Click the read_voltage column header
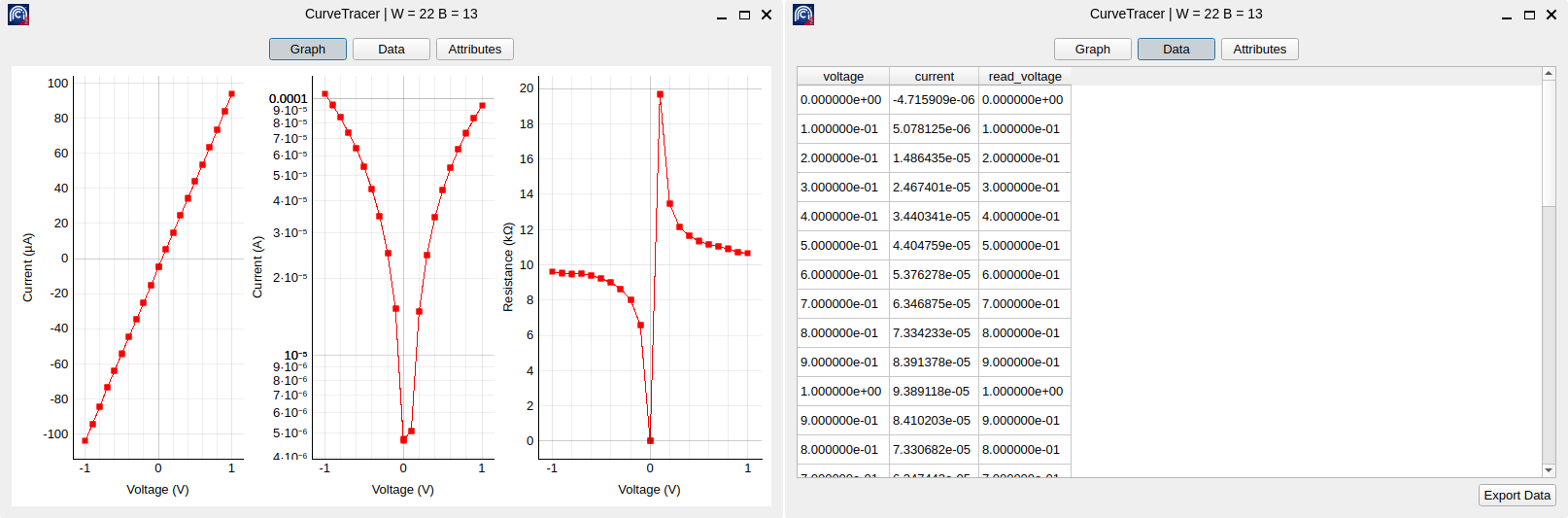1568x518 pixels. (1025, 76)
